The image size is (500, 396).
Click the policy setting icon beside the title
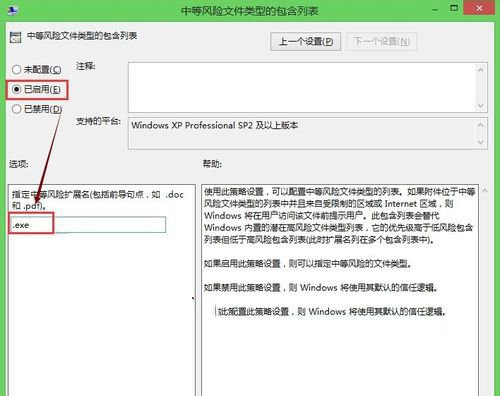(15, 37)
